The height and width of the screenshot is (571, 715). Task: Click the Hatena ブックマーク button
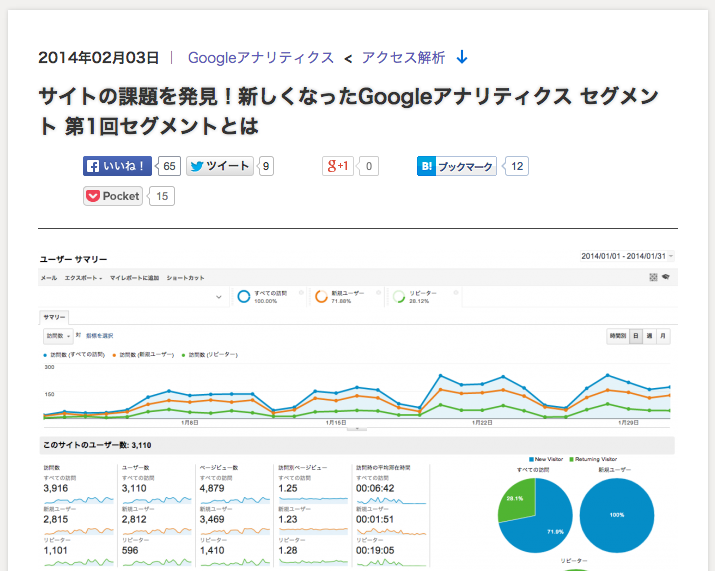(x=456, y=166)
